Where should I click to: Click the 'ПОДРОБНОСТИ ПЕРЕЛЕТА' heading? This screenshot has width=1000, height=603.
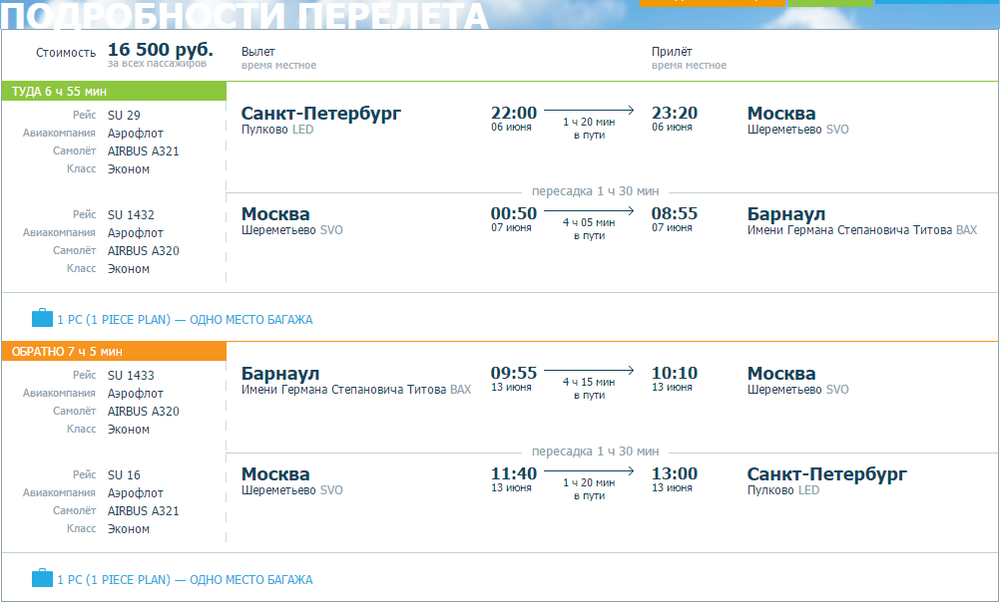coord(245,16)
